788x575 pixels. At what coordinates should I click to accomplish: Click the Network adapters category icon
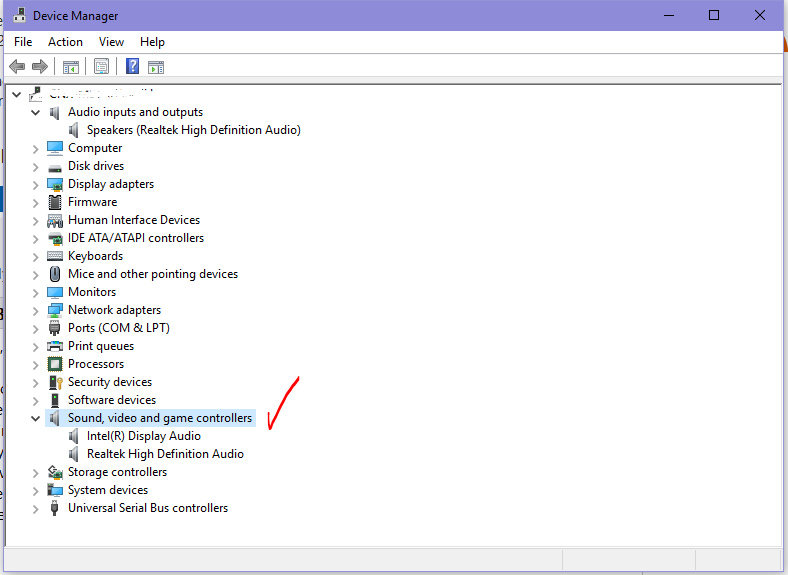coord(55,310)
